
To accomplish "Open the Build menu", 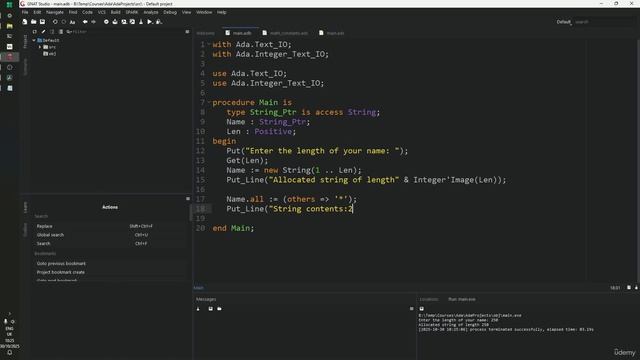I will 116,12.
